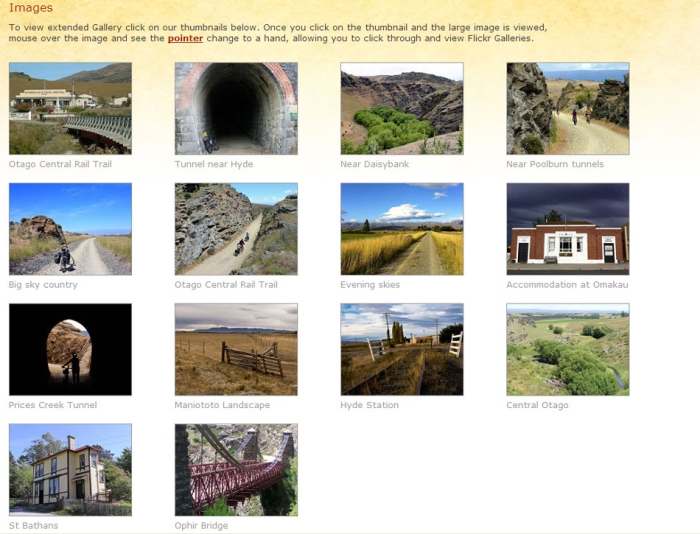Screen dimensions: 700x534
Task: Open the Big sky country thumbnail
Action: coord(70,229)
